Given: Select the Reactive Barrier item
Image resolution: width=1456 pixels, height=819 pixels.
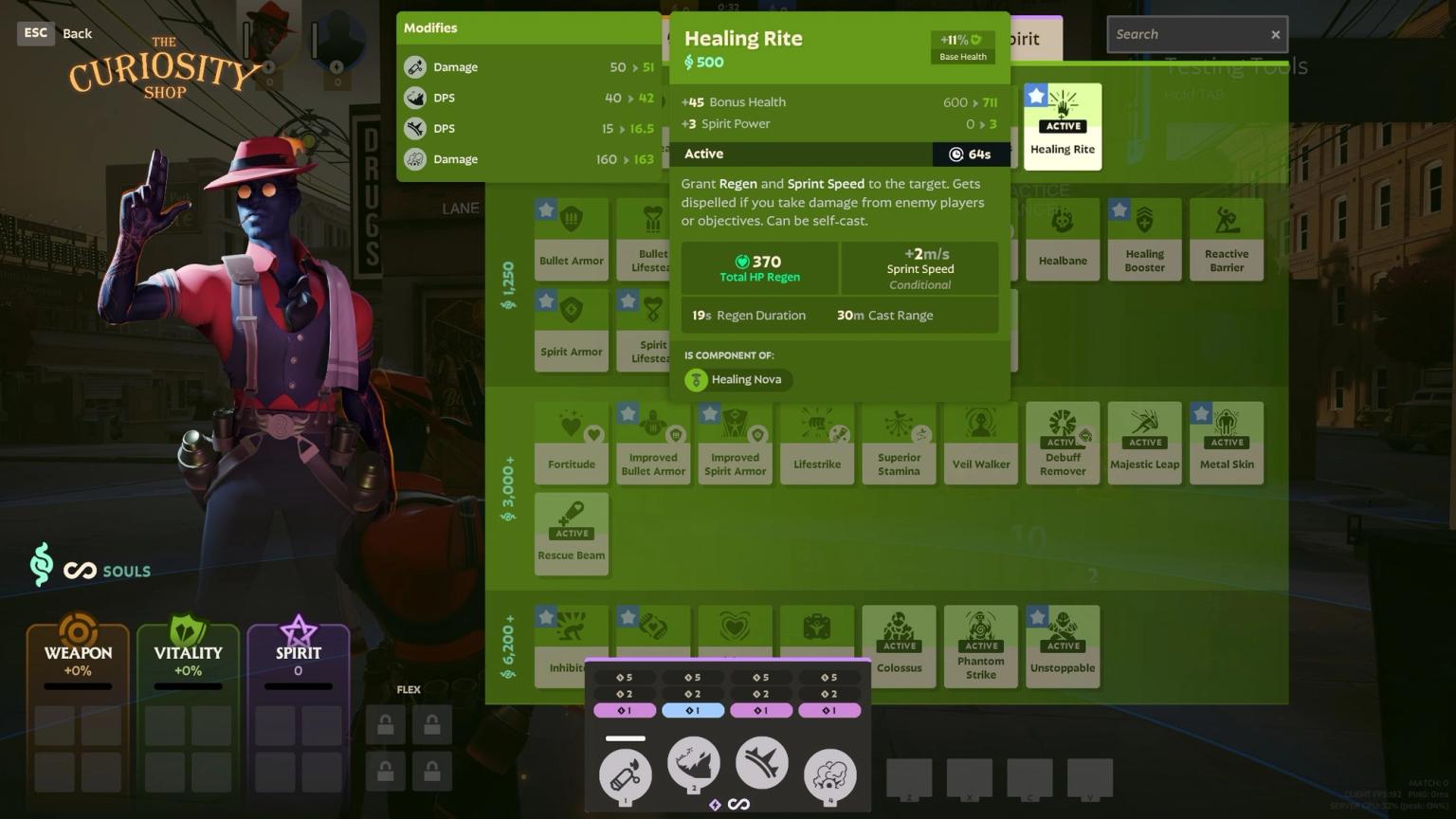Looking at the screenshot, I should pyautogui.click(x=1227, y=239).
